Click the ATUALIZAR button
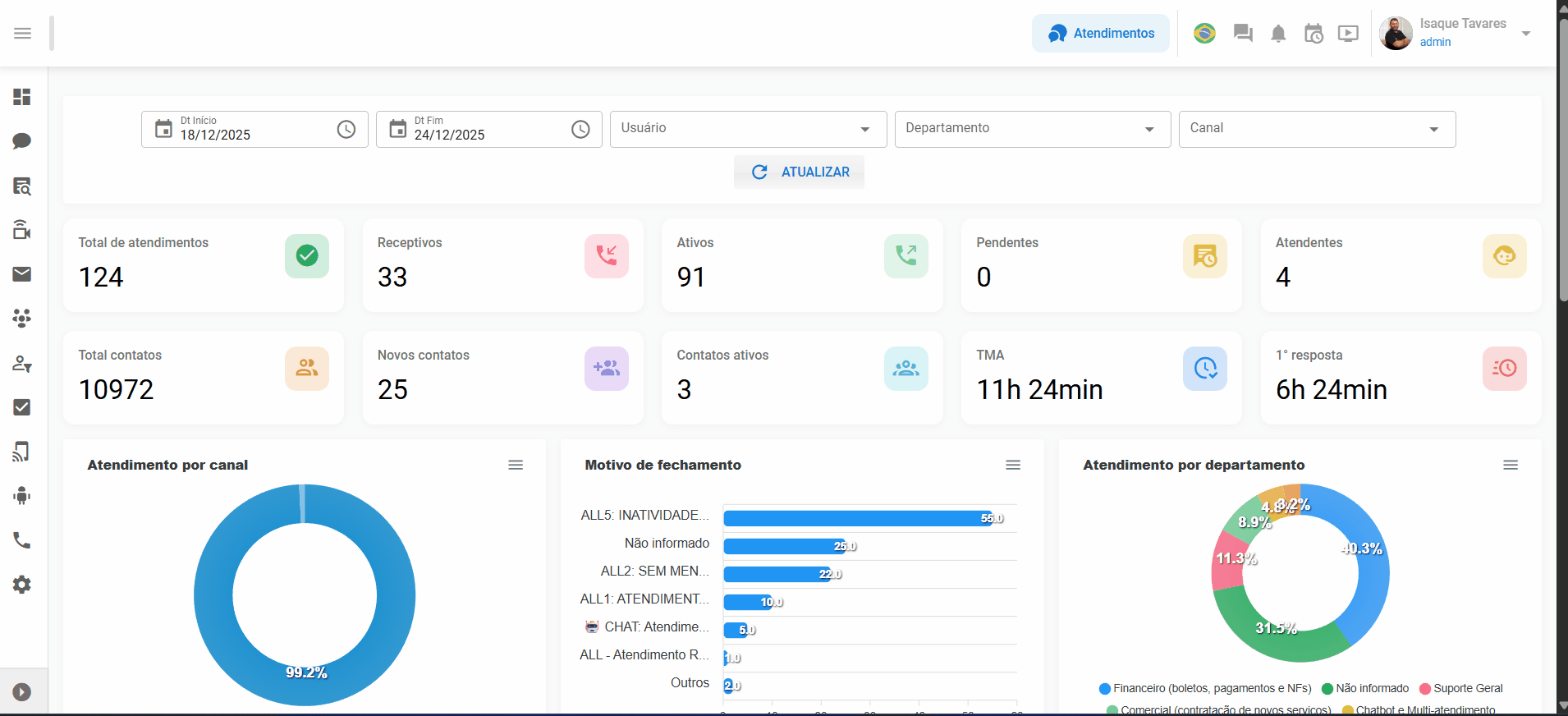The image size is (1568, 716). (x=799, y=172)
